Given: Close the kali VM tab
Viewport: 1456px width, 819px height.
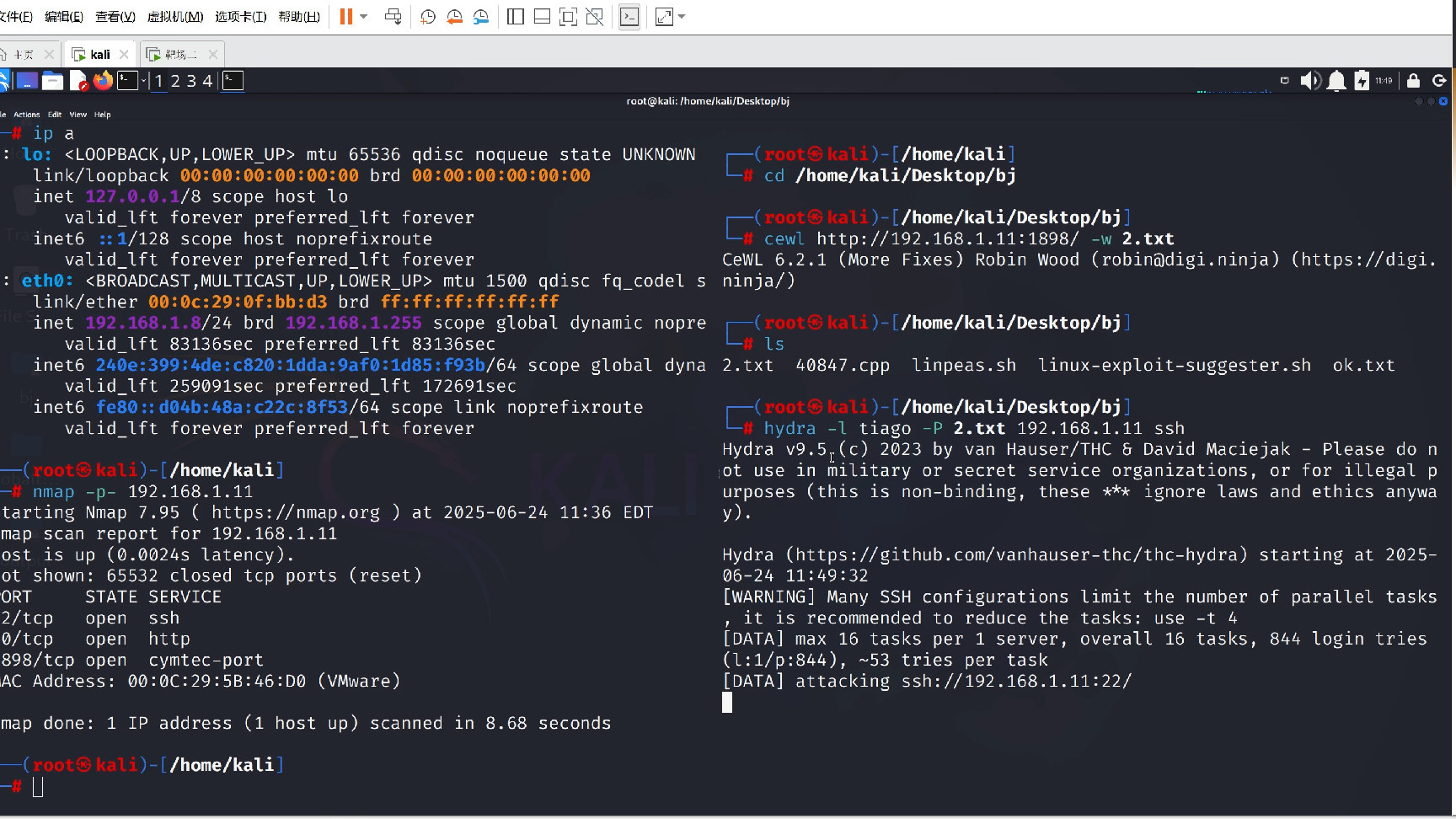Looking at the screenshot, I should tap(125, 54).
